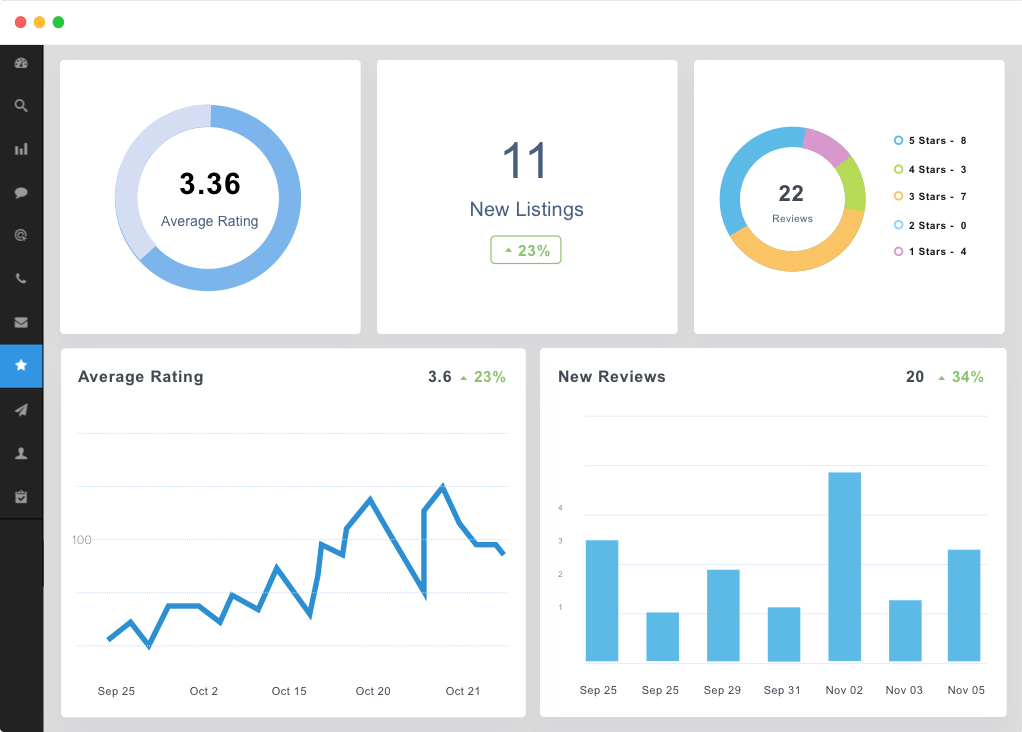This screenshot has width=1022, height=732.
Task: Toggle the 3 Stars legend marker
Action: tap(898, 196)
